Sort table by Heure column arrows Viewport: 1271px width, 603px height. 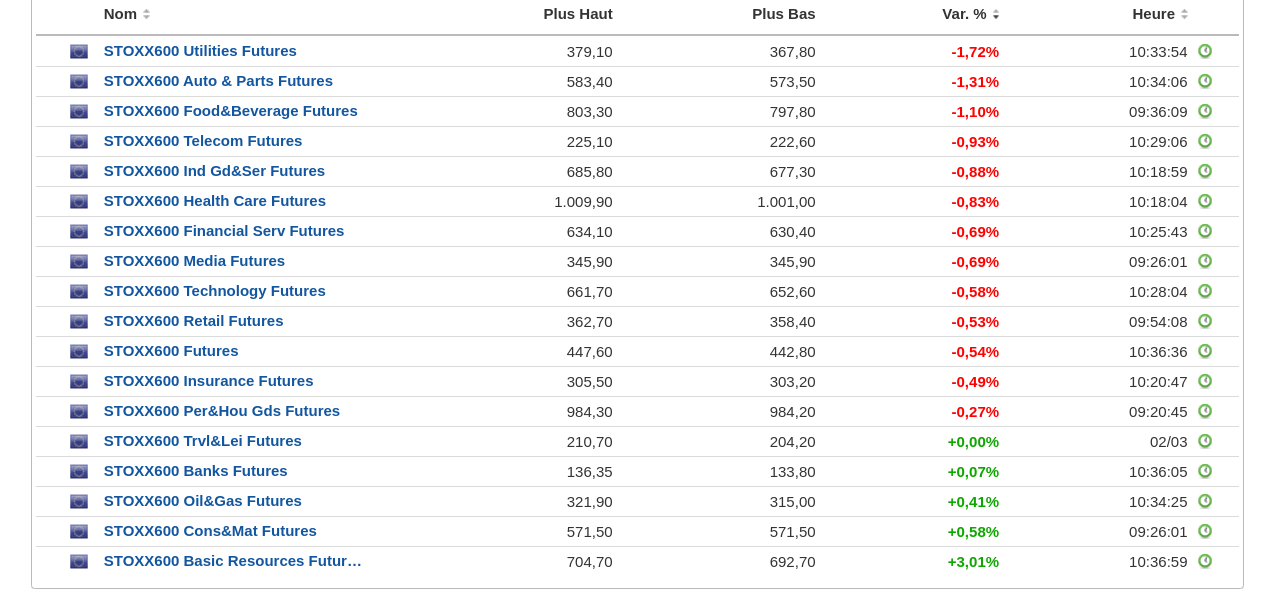pyautogui.click(x=1185, y=14)
